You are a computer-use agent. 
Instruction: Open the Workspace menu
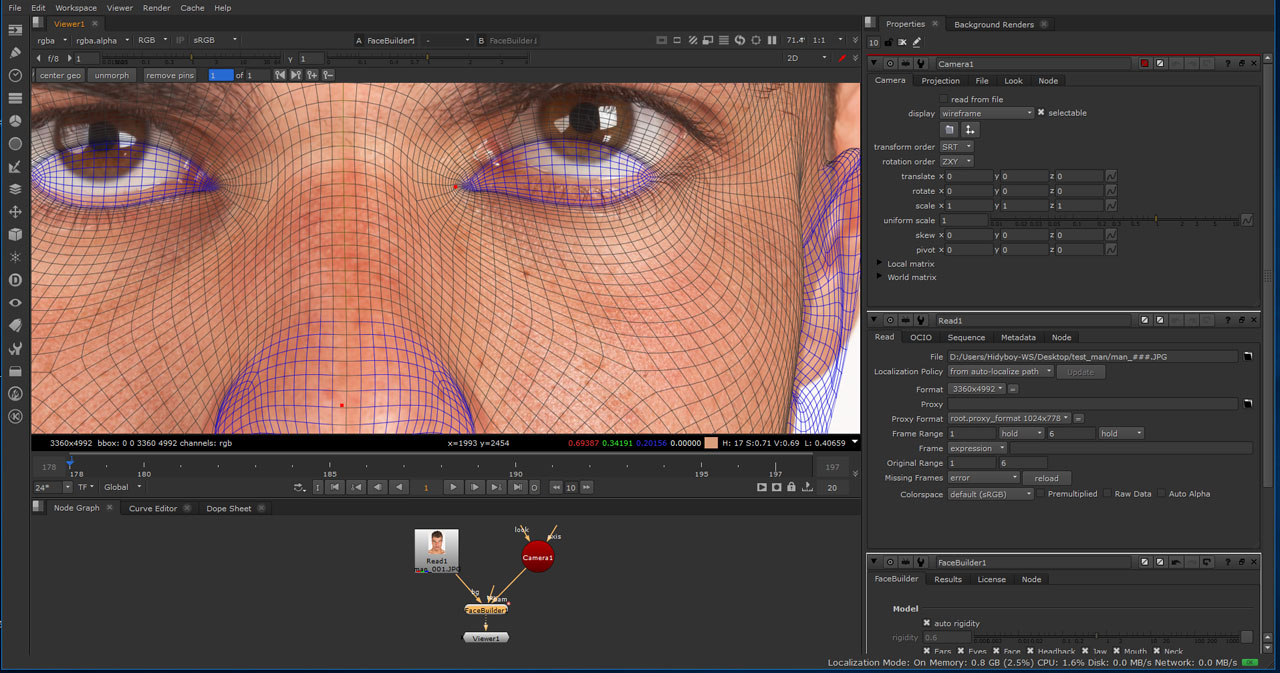76,8
